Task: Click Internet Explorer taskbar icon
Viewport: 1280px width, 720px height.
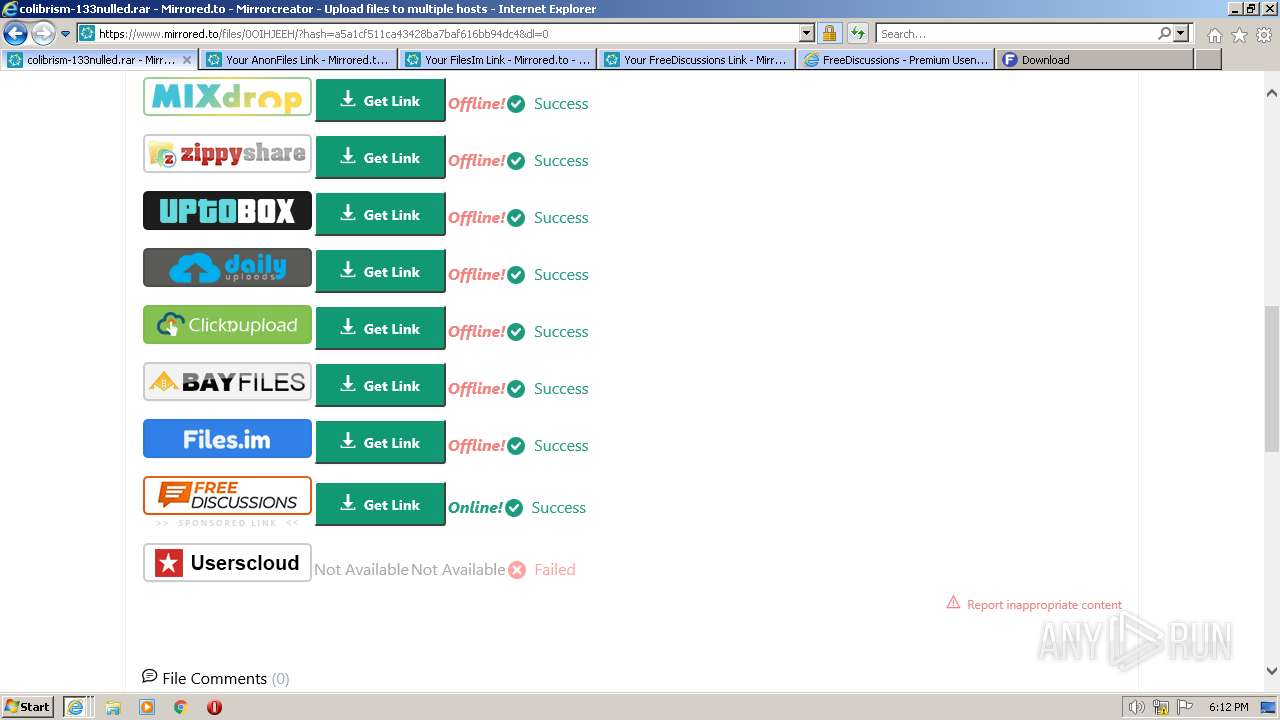Action: 76,707
